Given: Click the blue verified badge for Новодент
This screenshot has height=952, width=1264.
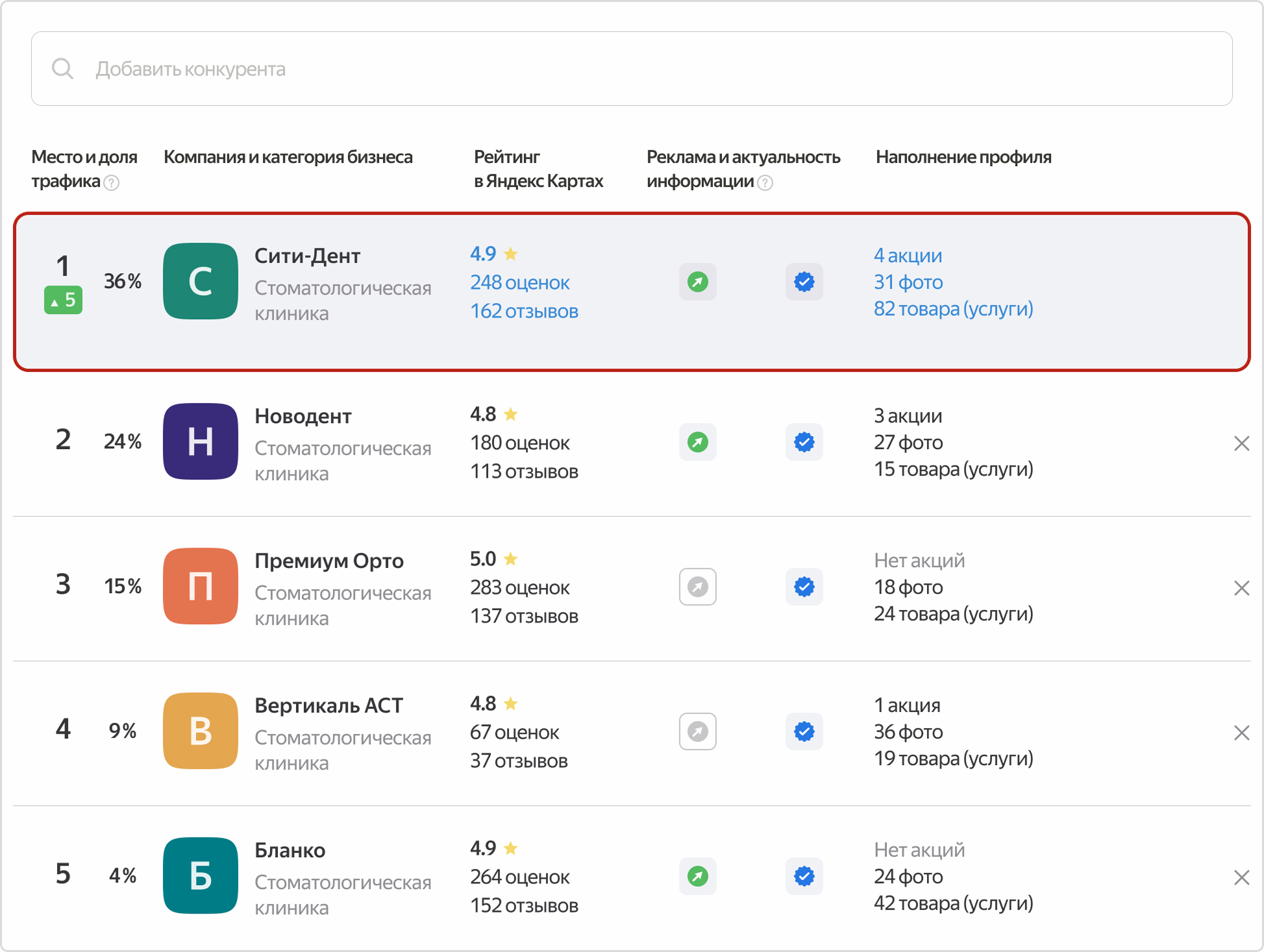Looking at the screenshot, I should click(x=804, y=442).
